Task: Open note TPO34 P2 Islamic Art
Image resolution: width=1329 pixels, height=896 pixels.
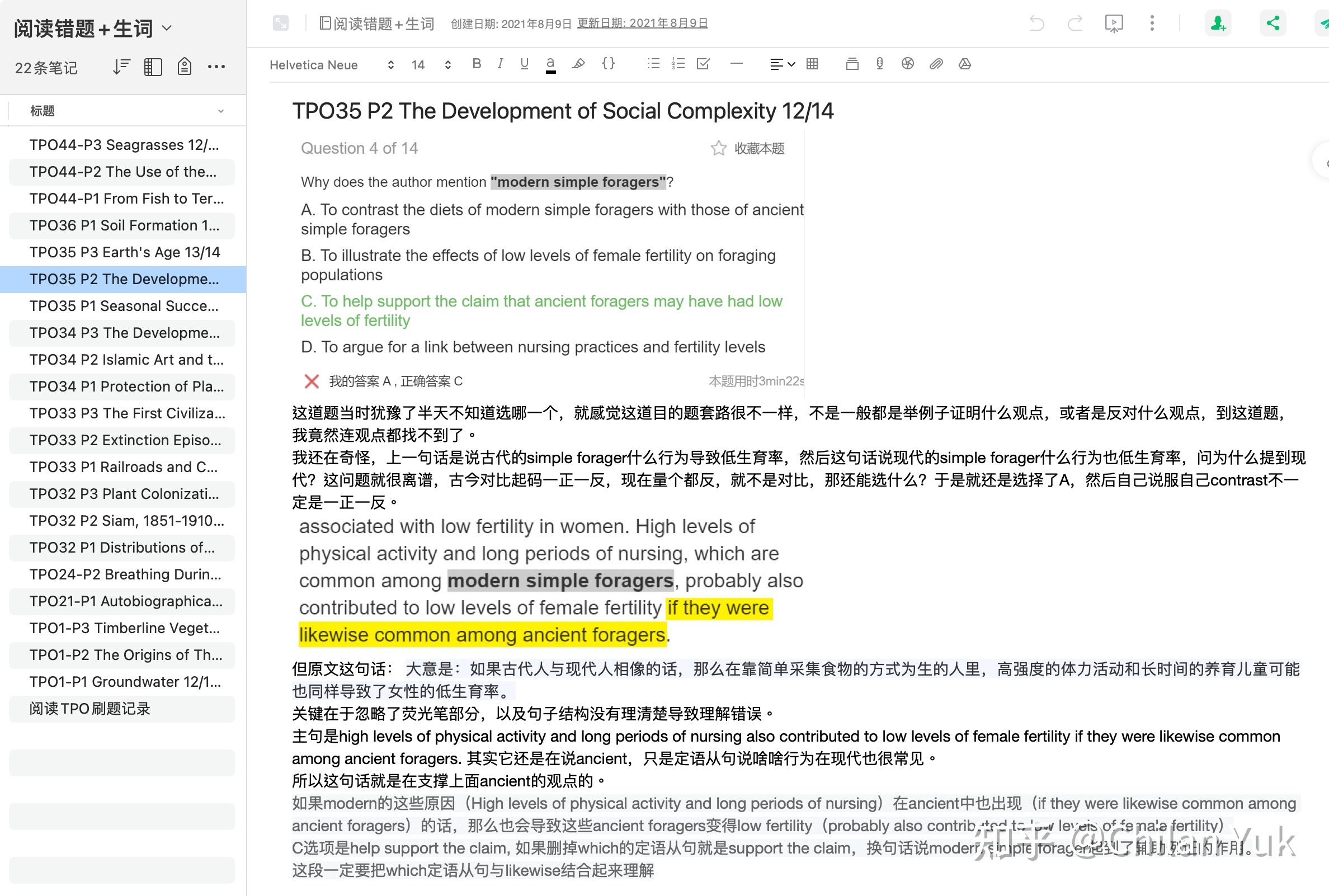Action: coord(123,360)
